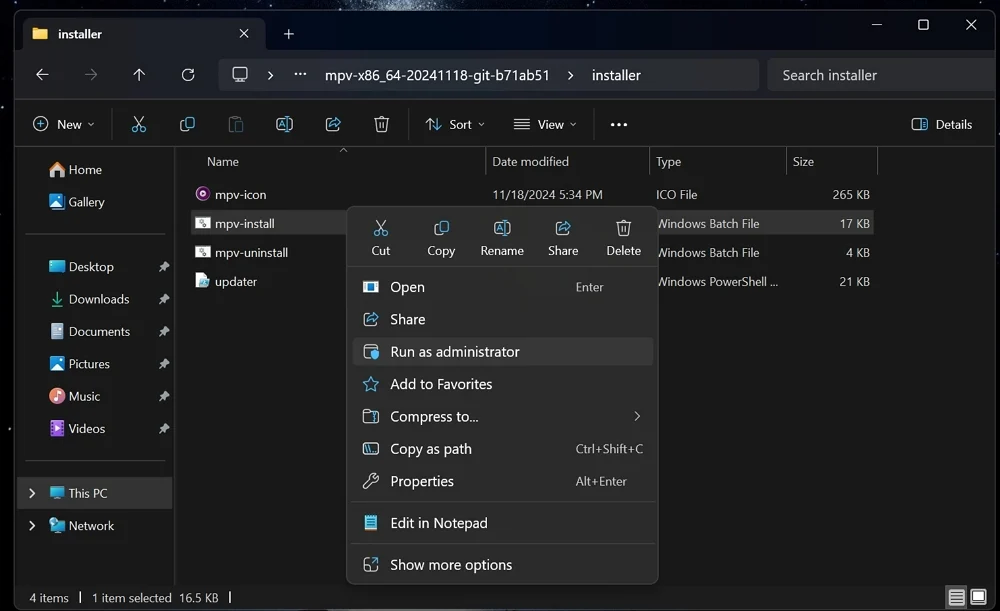The image size is (1000, 611).
Task: Add a new tab with the plus button
Action: tap(288, 34)
